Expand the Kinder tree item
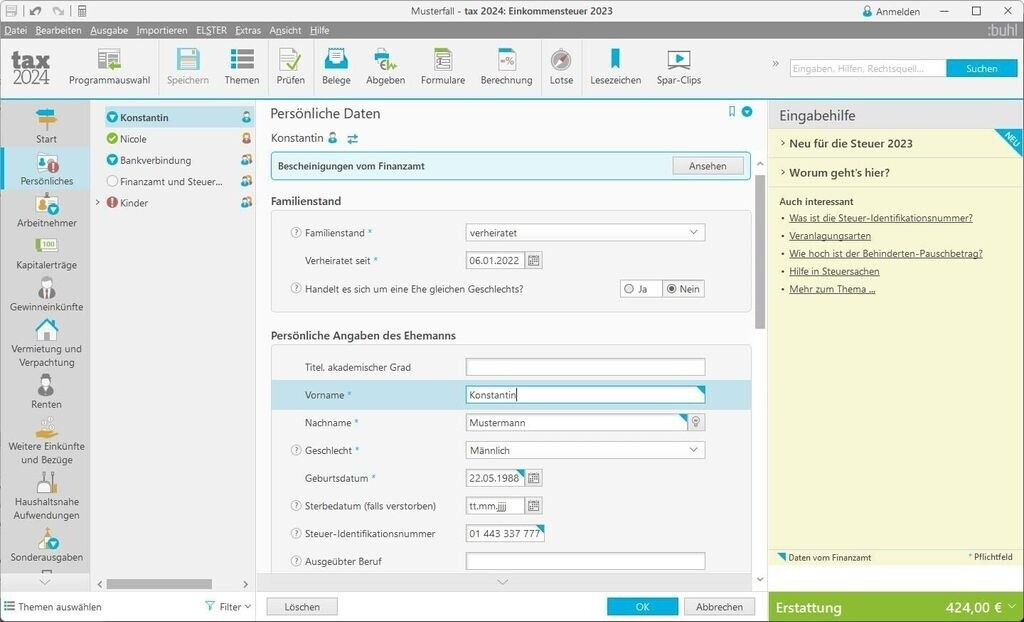 tap(98, 203)
